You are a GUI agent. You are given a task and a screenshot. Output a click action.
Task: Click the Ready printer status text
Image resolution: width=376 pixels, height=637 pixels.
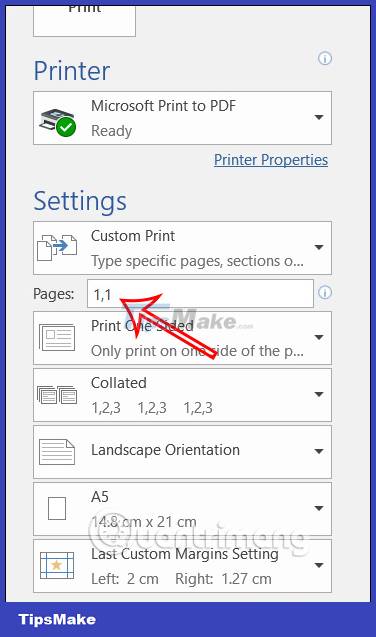112,131
